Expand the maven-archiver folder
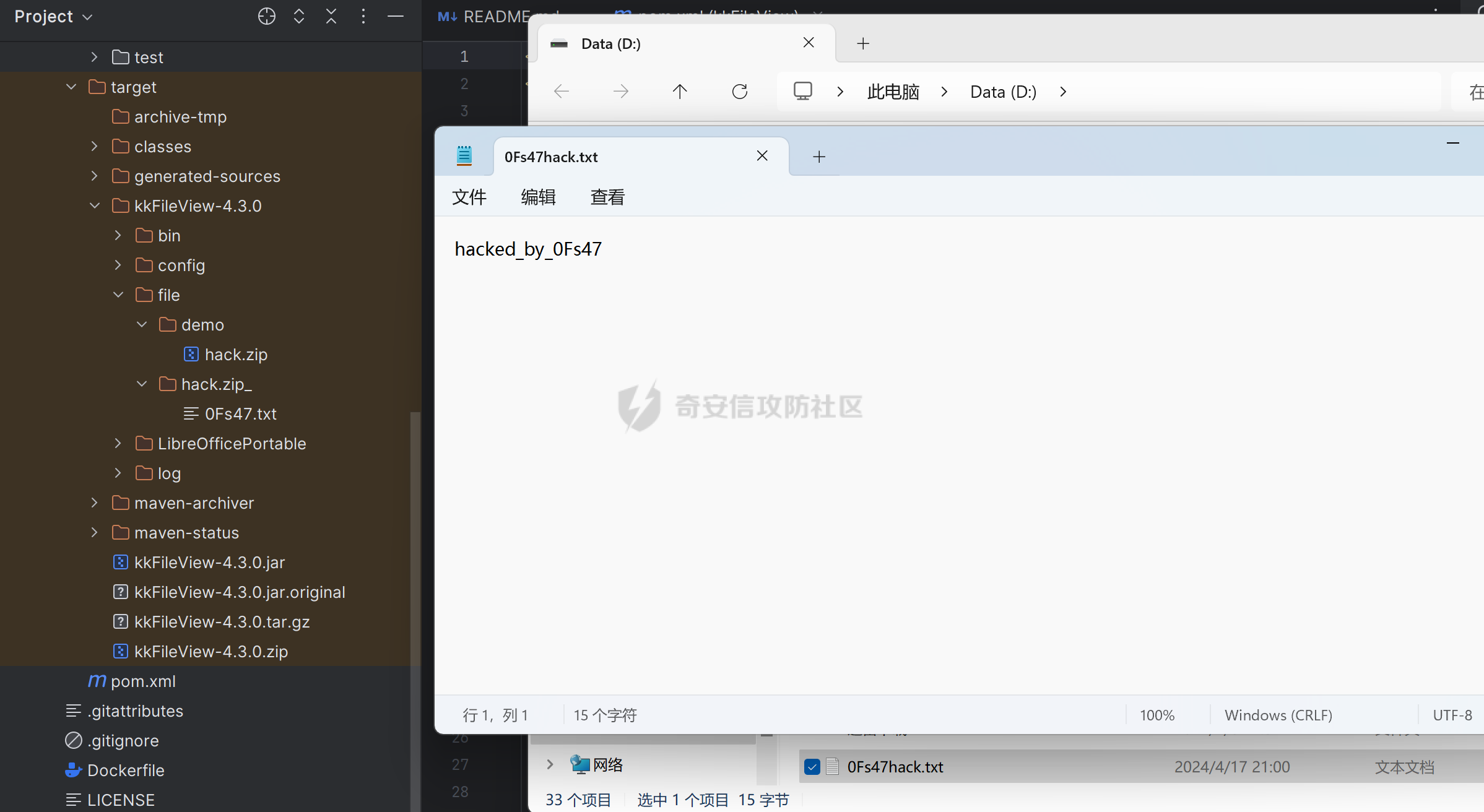The image size is (1484, 812). (94, 503)
